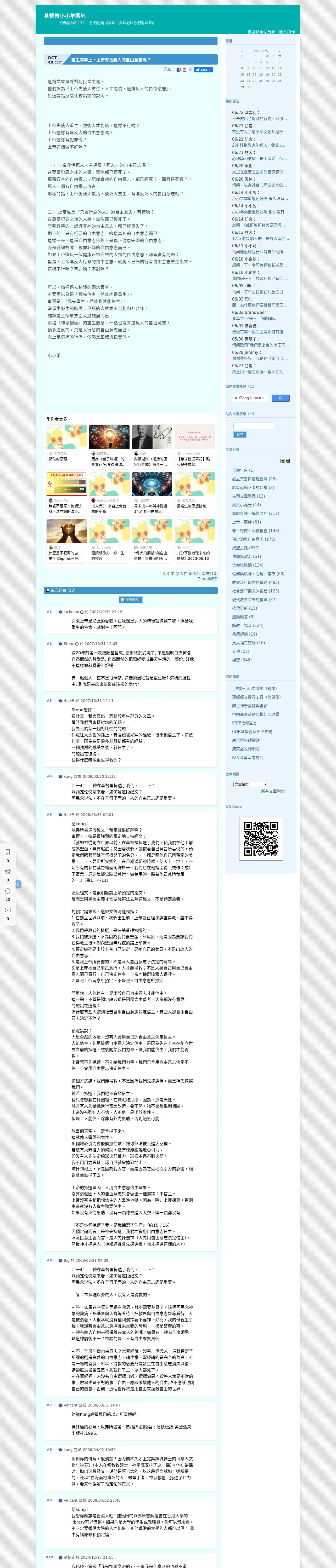Click the in-site article search text box
The height and width of the screenshot is (1568, 336).
point(254,426)
